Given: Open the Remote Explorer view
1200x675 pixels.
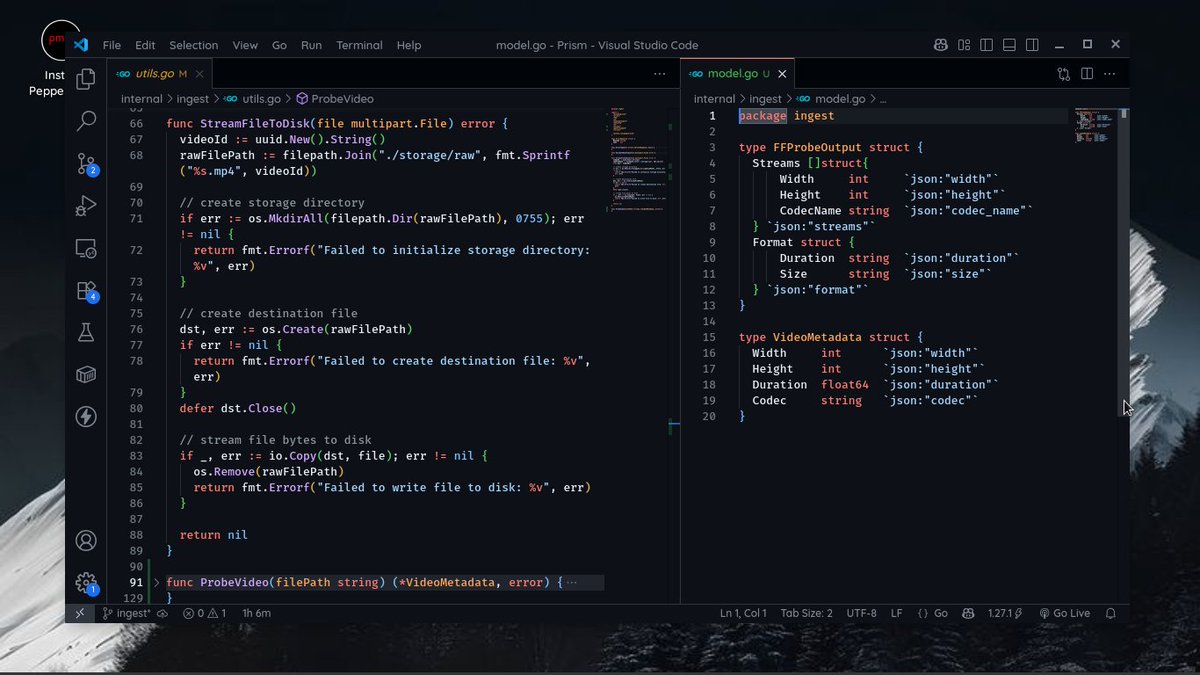Looking at the screenshot, I should (x=86, y=249).
